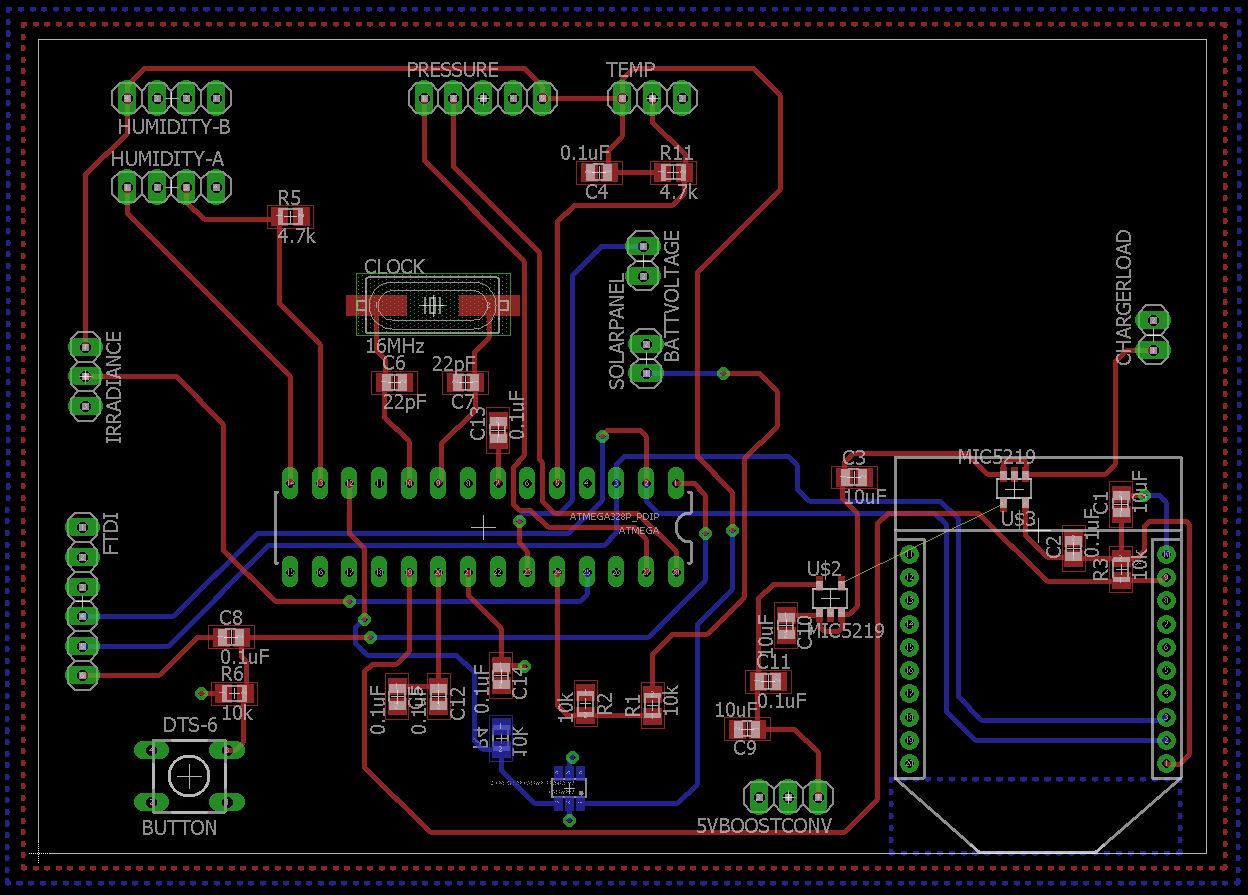Select the C8 0.1uF capacitor
Image resolution: width=1248 pixels, height=895 pixels.
coord(231,637)
